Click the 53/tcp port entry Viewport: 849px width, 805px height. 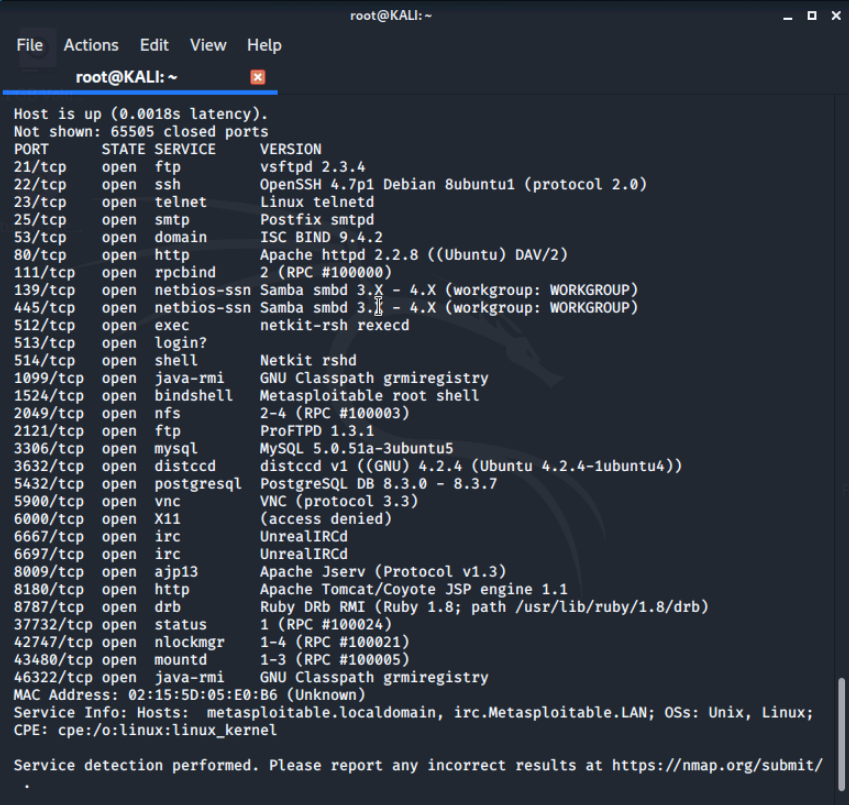click(40, 238)
